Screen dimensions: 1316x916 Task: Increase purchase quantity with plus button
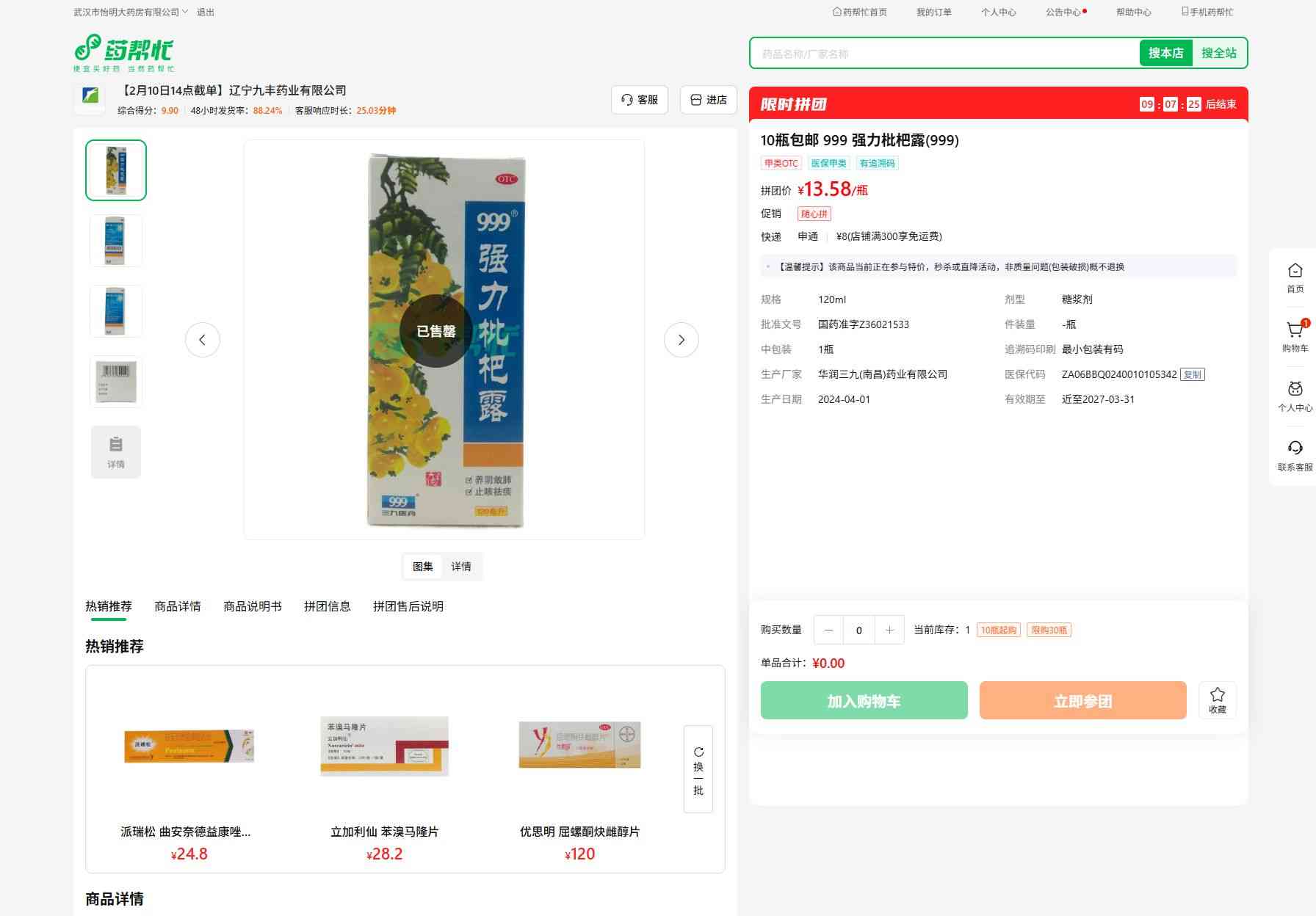(x=889, y=630)
